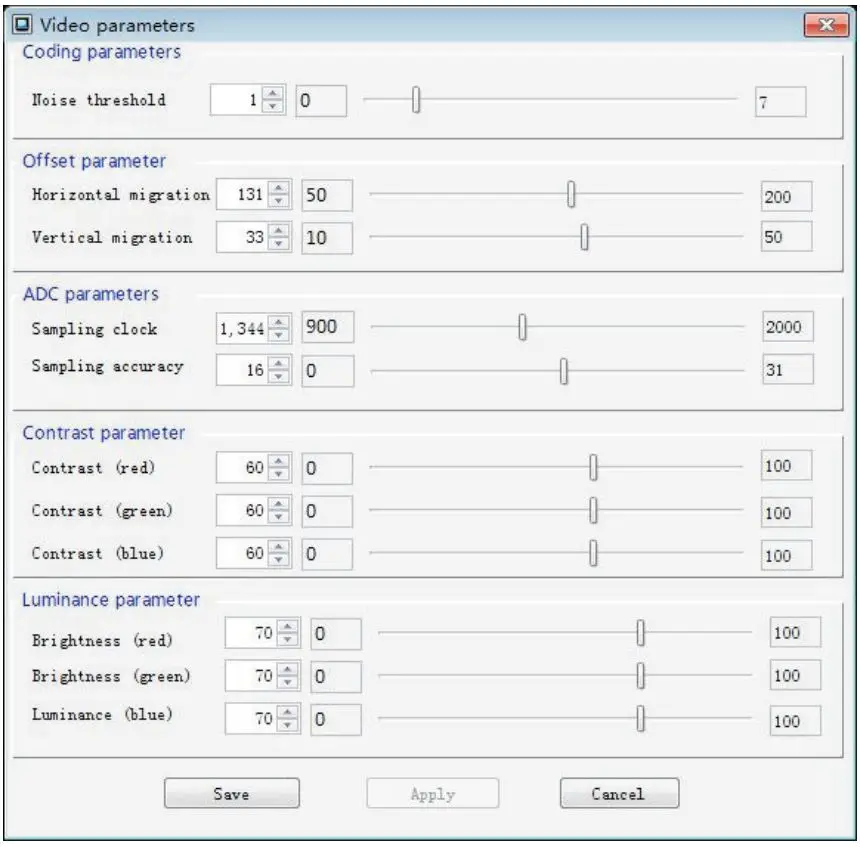Image resolution: width=860 pixels, height=847 pixels.
Task: Click the Contrast (green) slider handle
Action: [591, 510]
